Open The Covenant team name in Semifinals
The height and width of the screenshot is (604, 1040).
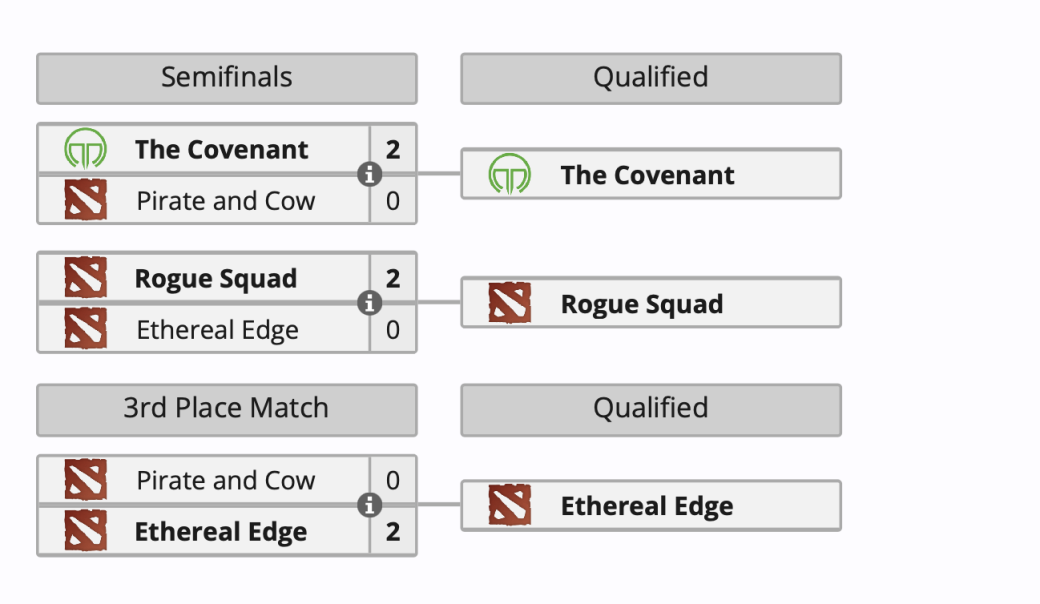(222, 149)
